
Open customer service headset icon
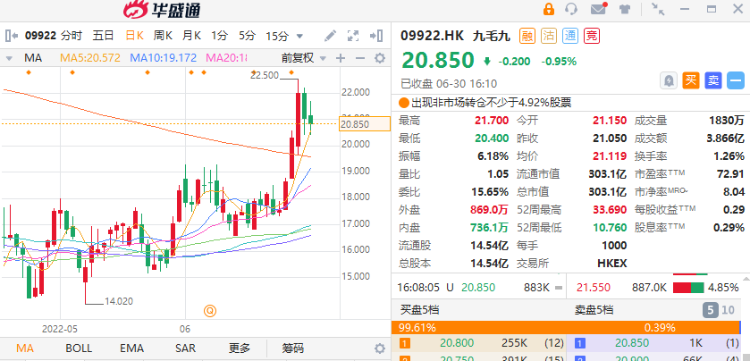(571, 9)
